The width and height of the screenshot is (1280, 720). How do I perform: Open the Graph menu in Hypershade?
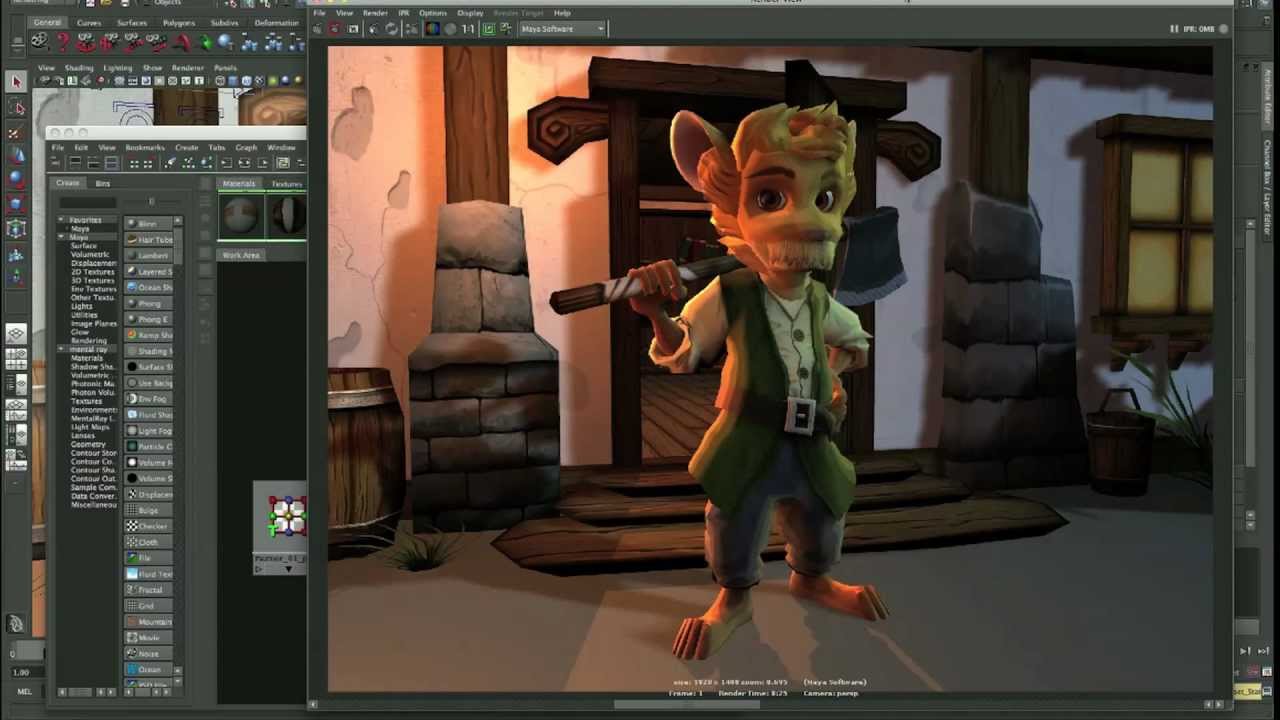click(246, 147)
